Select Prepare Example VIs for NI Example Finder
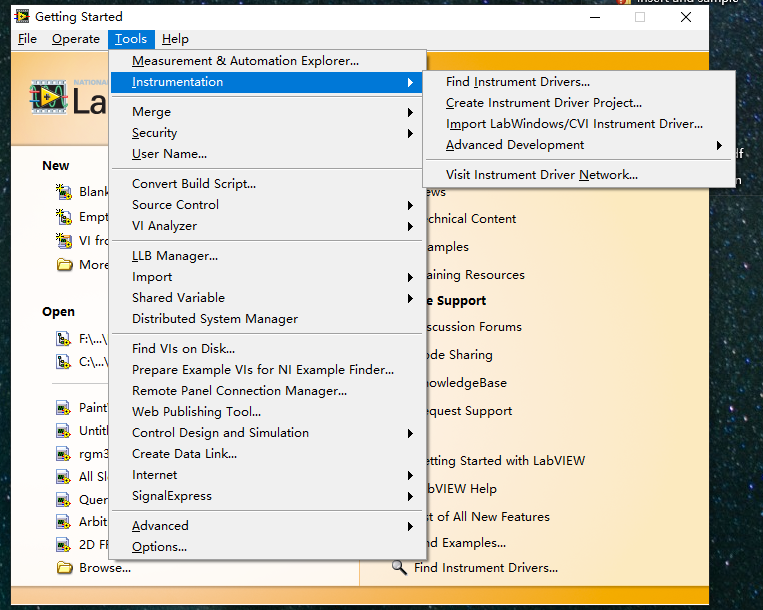 point(267,369)
